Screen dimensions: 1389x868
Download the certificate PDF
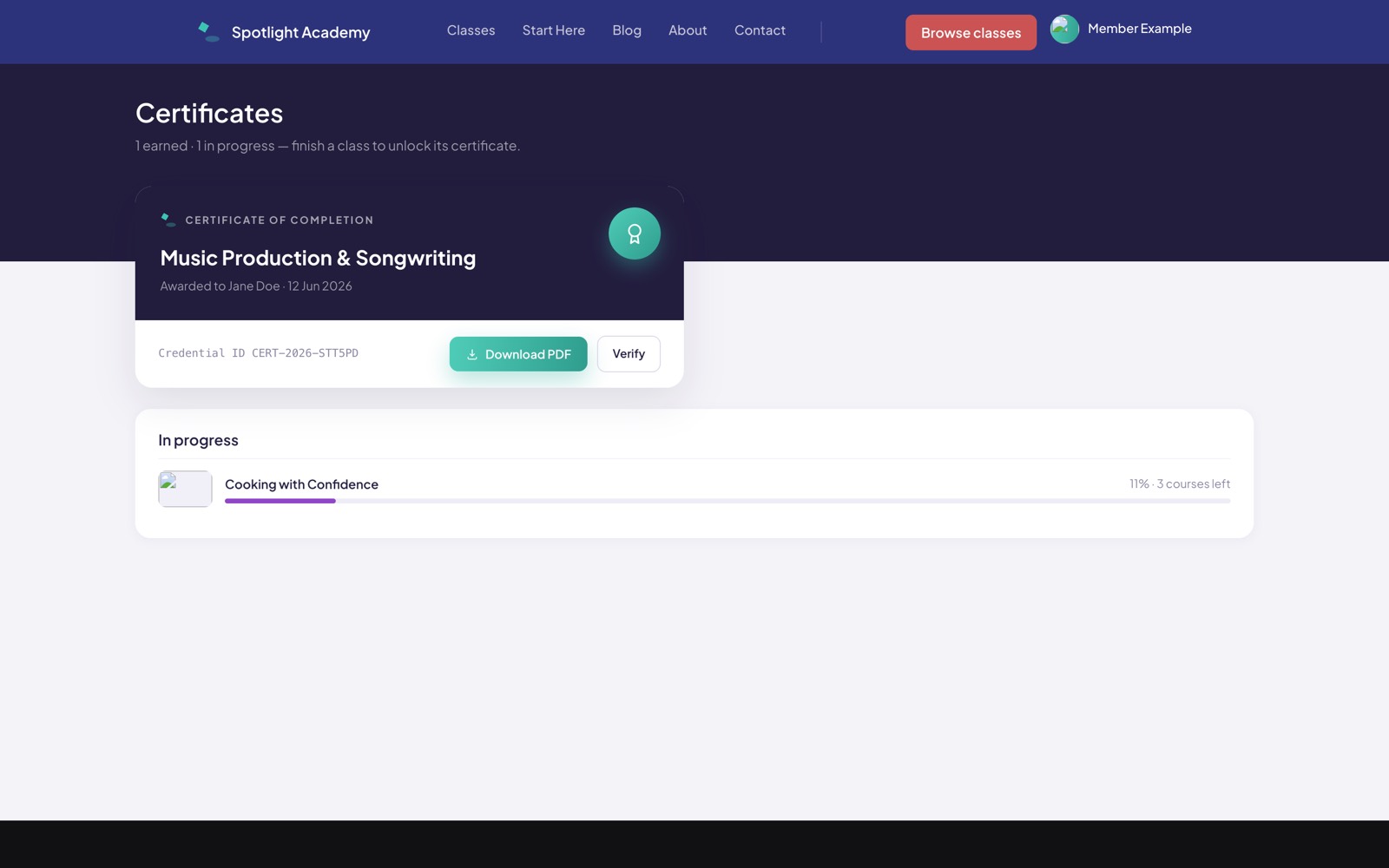[518, 354]
